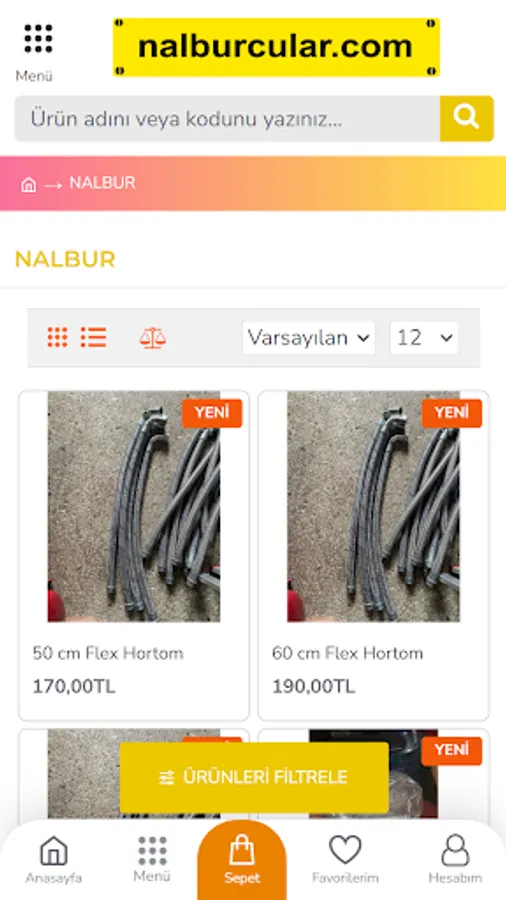This screenshot has height=900, width=506.
Task: Focus the product name search field
Action: coord(227,119)
